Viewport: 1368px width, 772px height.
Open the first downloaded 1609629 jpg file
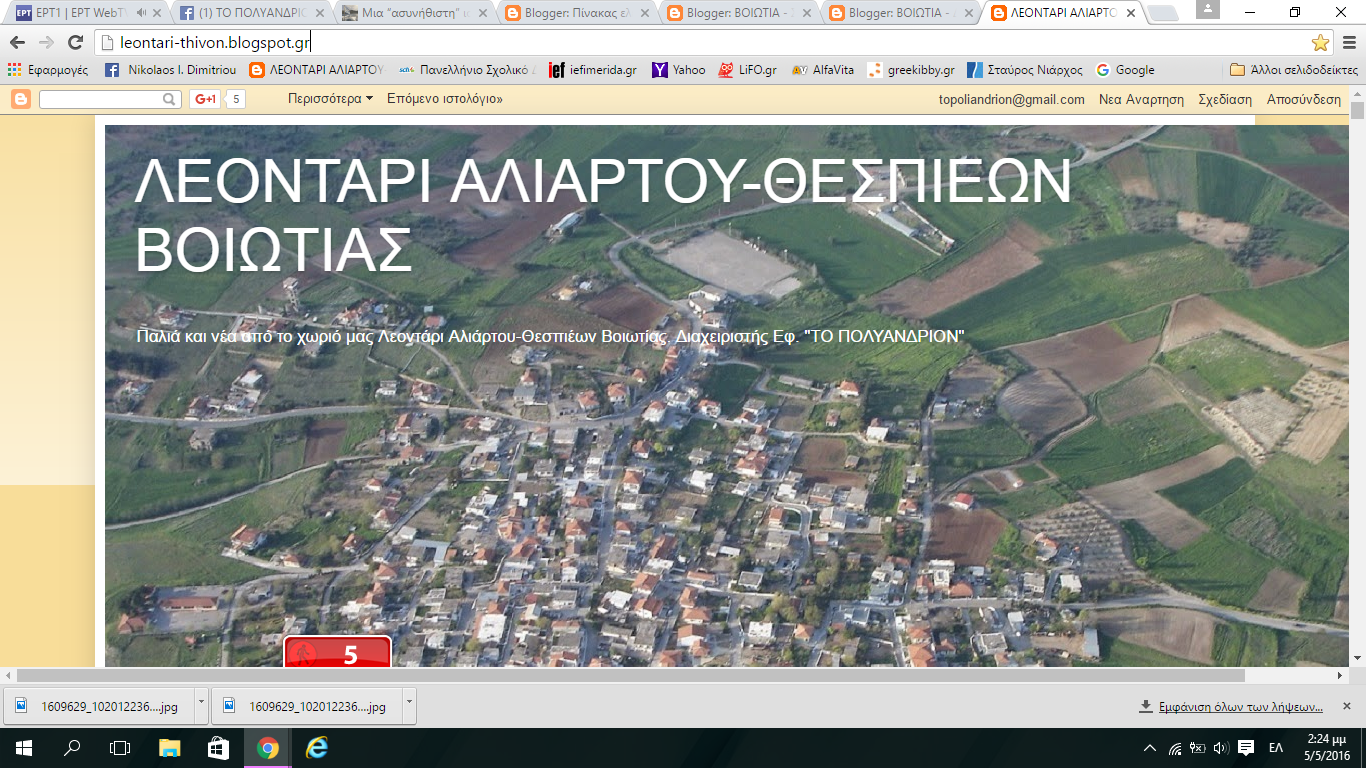[99, 706]
